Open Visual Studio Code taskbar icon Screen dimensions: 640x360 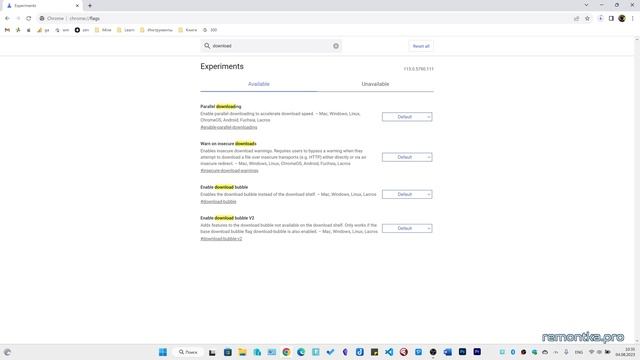tap(389, 352)
